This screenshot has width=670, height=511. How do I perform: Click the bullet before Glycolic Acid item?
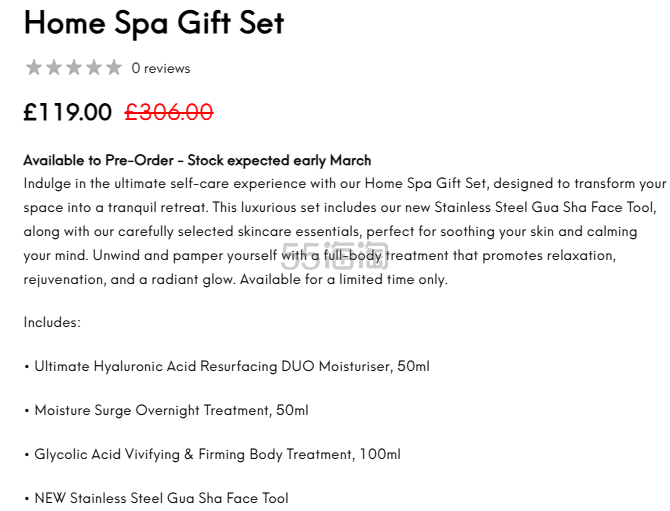click(27, 455)
